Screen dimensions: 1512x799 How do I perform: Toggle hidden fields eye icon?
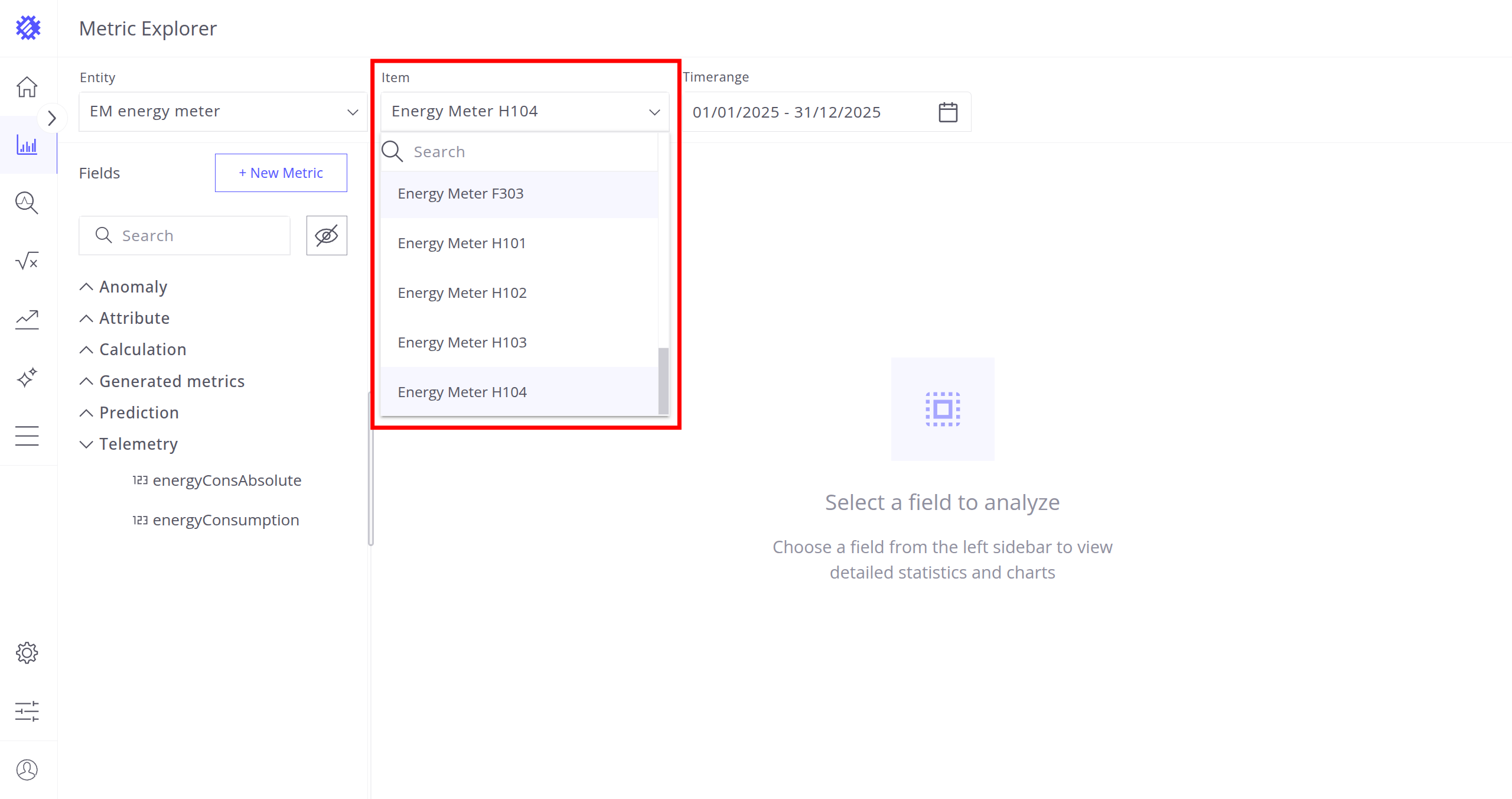tap(327, 235)
